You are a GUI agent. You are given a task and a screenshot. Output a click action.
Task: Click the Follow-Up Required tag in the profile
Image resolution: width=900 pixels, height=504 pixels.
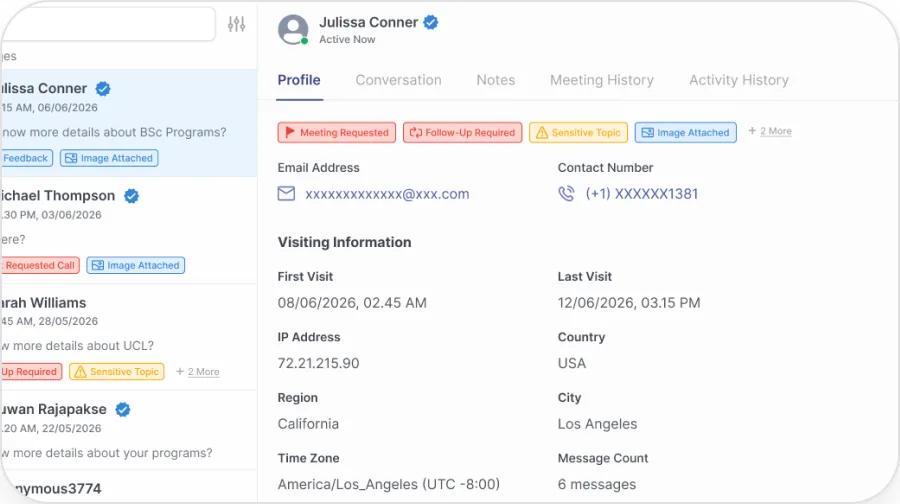[x=463, y=133]
